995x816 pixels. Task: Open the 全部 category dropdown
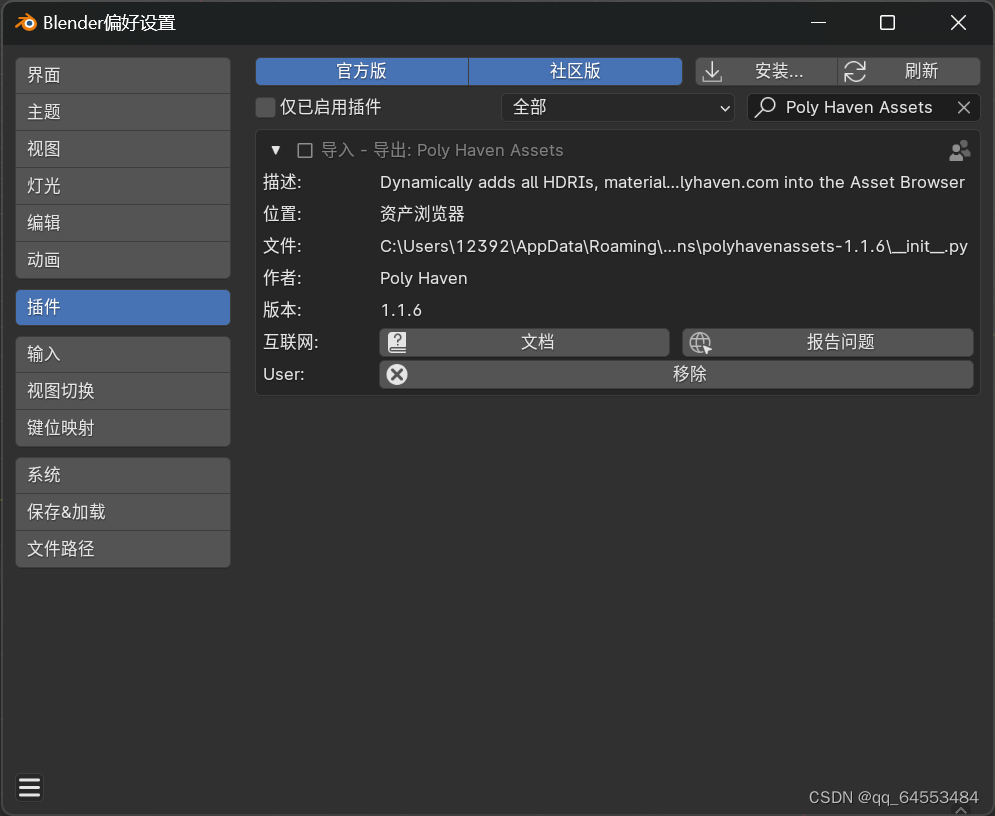click(618, 107)
